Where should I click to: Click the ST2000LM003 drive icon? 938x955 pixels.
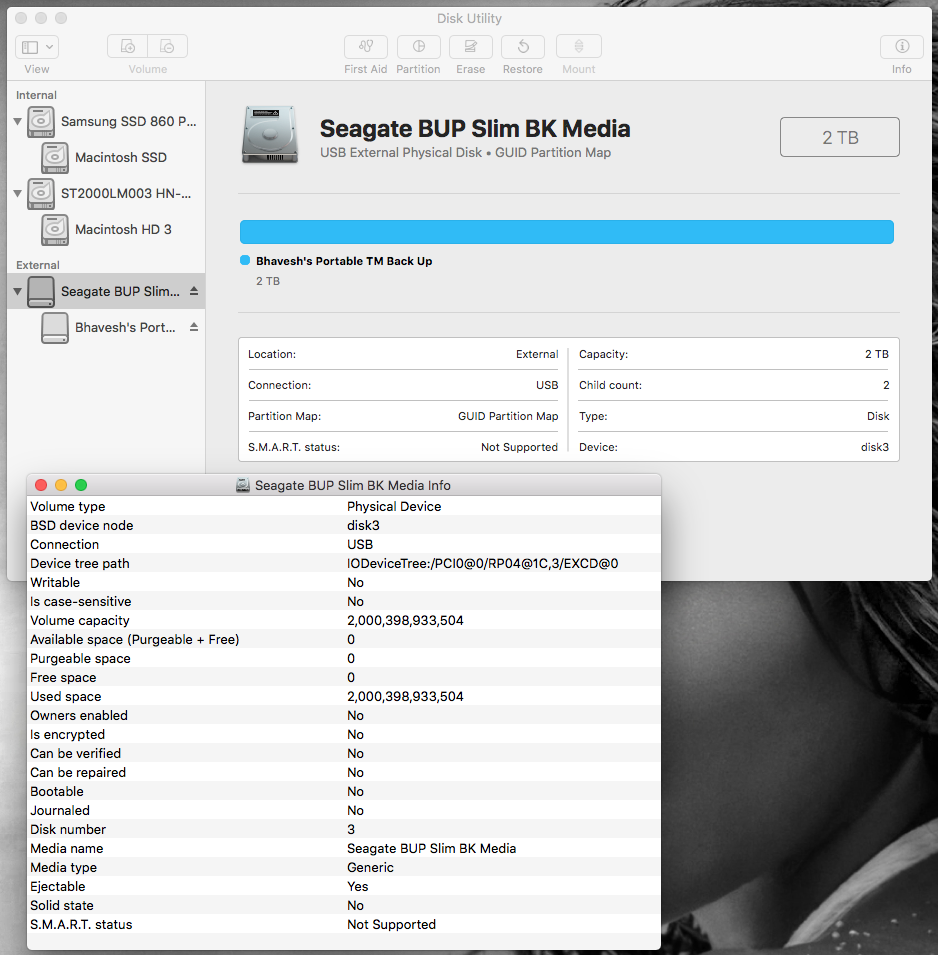click(41, 194)
